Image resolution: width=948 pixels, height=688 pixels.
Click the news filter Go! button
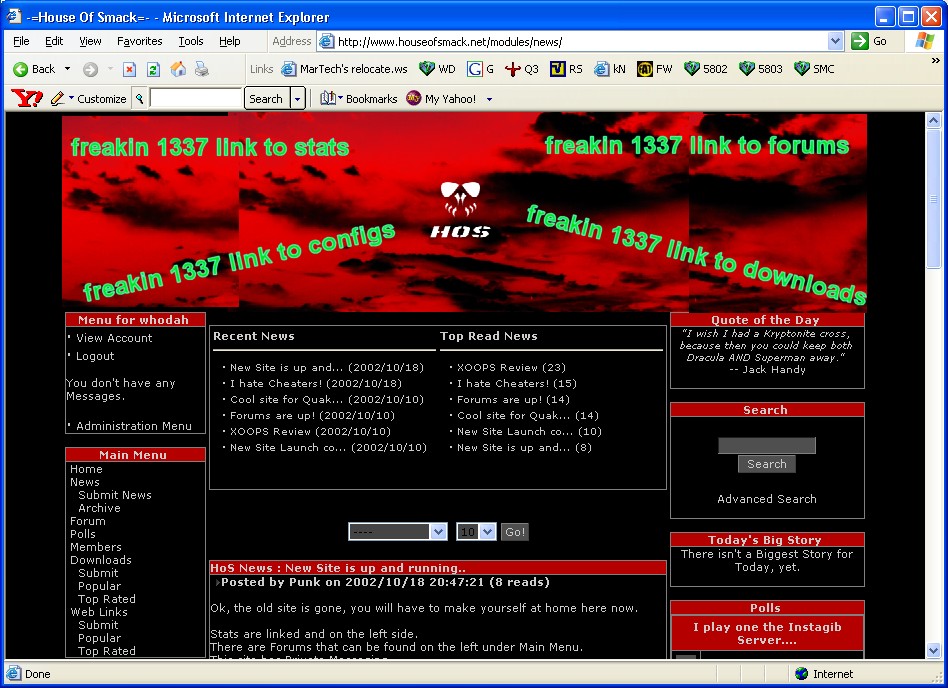point(515,532)
